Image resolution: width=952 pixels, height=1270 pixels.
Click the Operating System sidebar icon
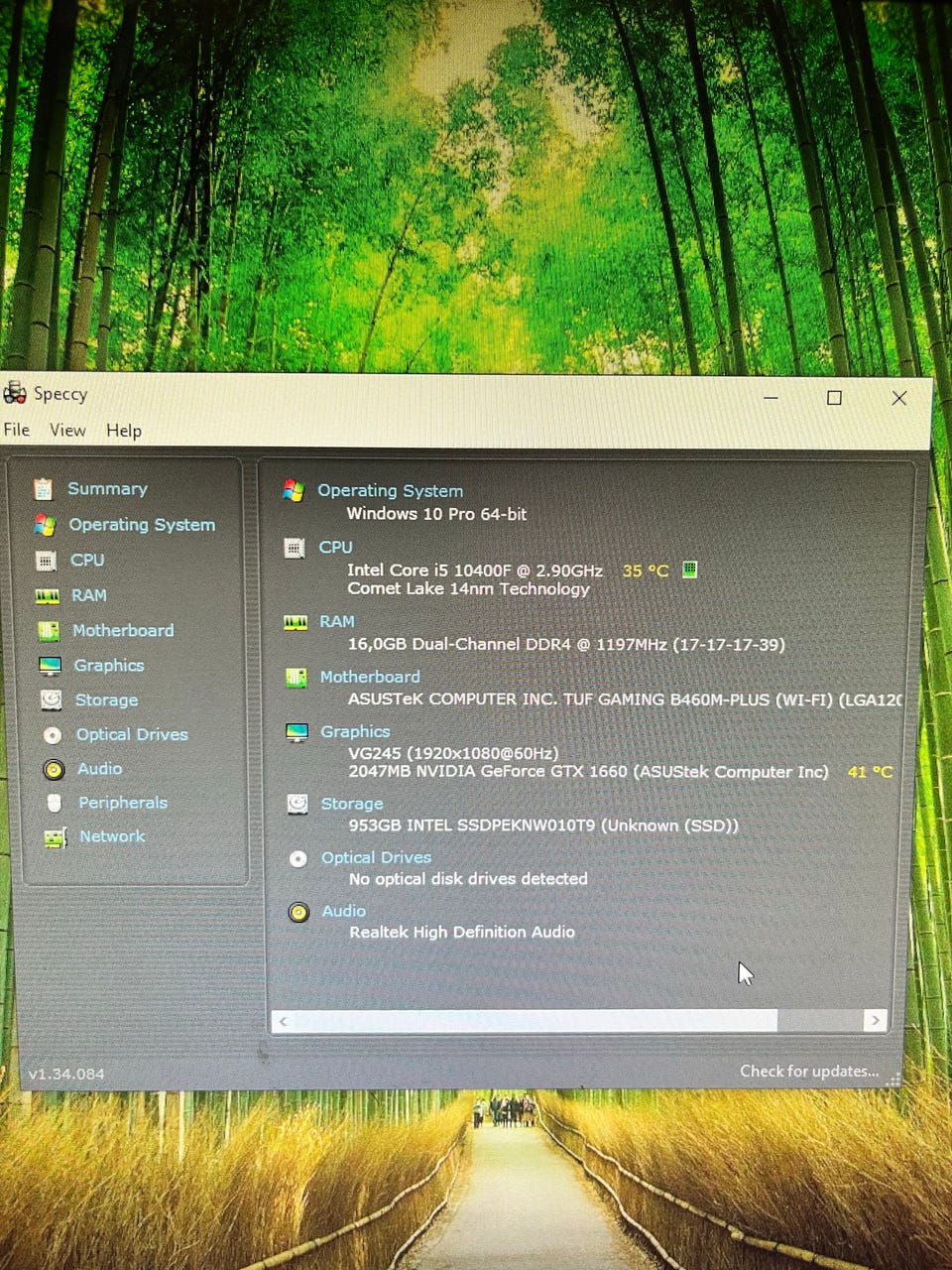tap(44, 525)
